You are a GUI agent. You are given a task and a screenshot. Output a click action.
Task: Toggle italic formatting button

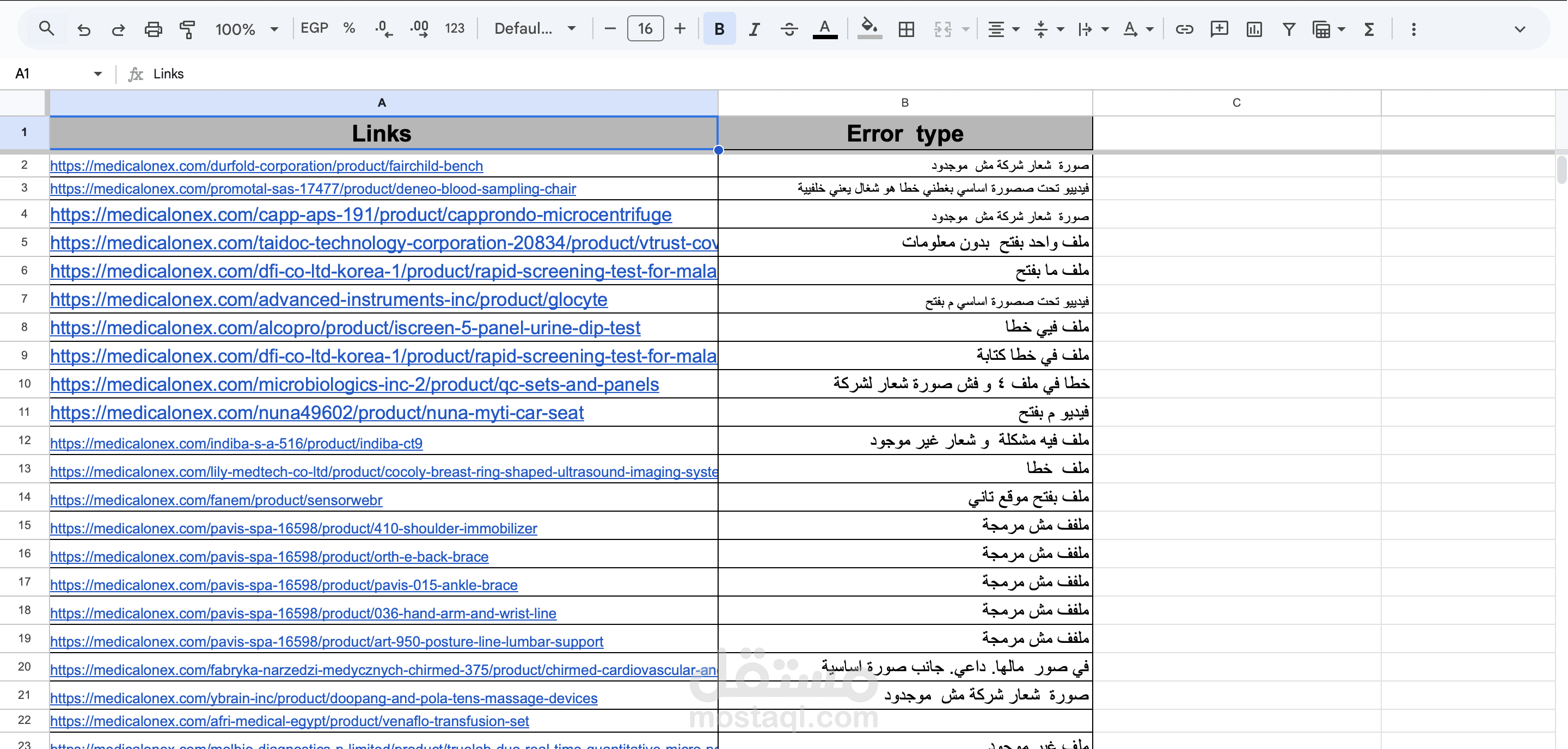pos(754,29)
